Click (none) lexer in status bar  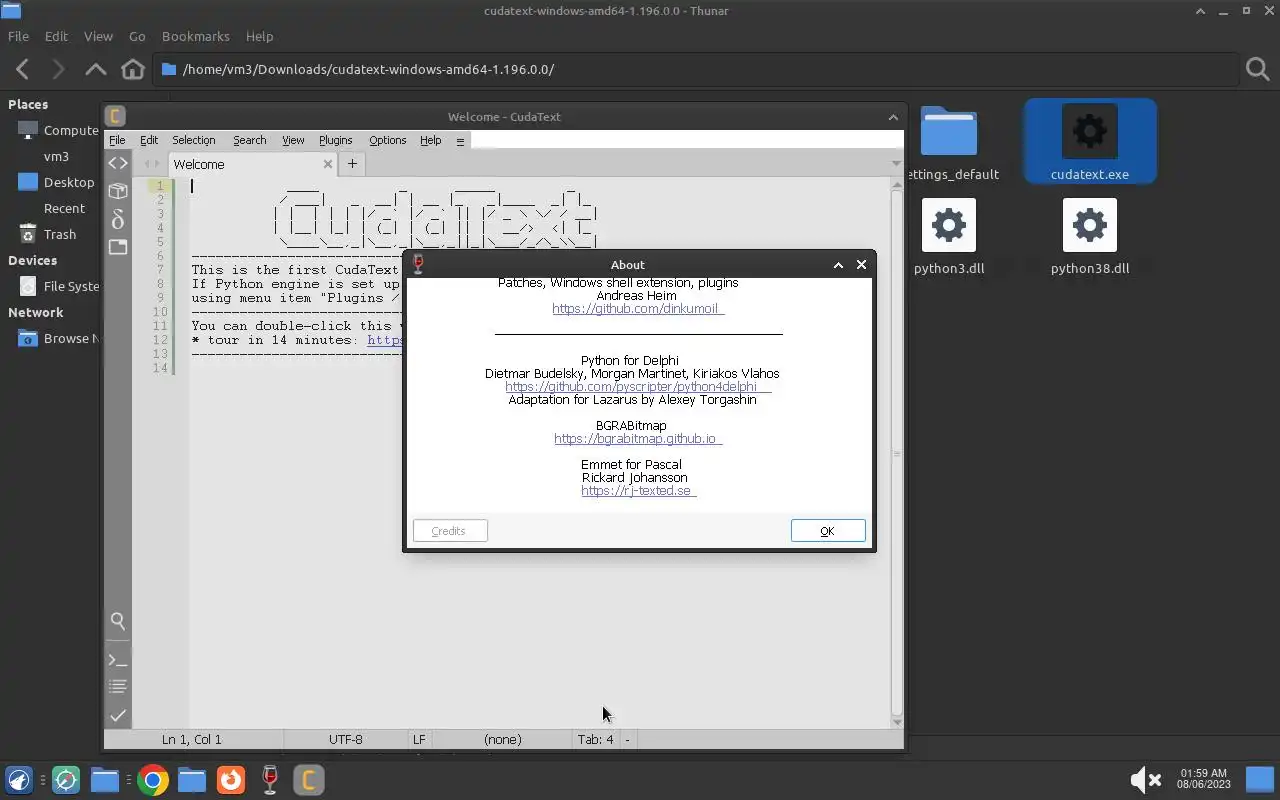coord(502,740)
